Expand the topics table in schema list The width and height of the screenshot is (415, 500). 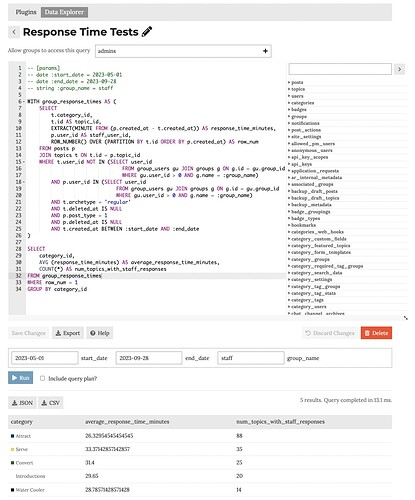[x=289, y=89]
